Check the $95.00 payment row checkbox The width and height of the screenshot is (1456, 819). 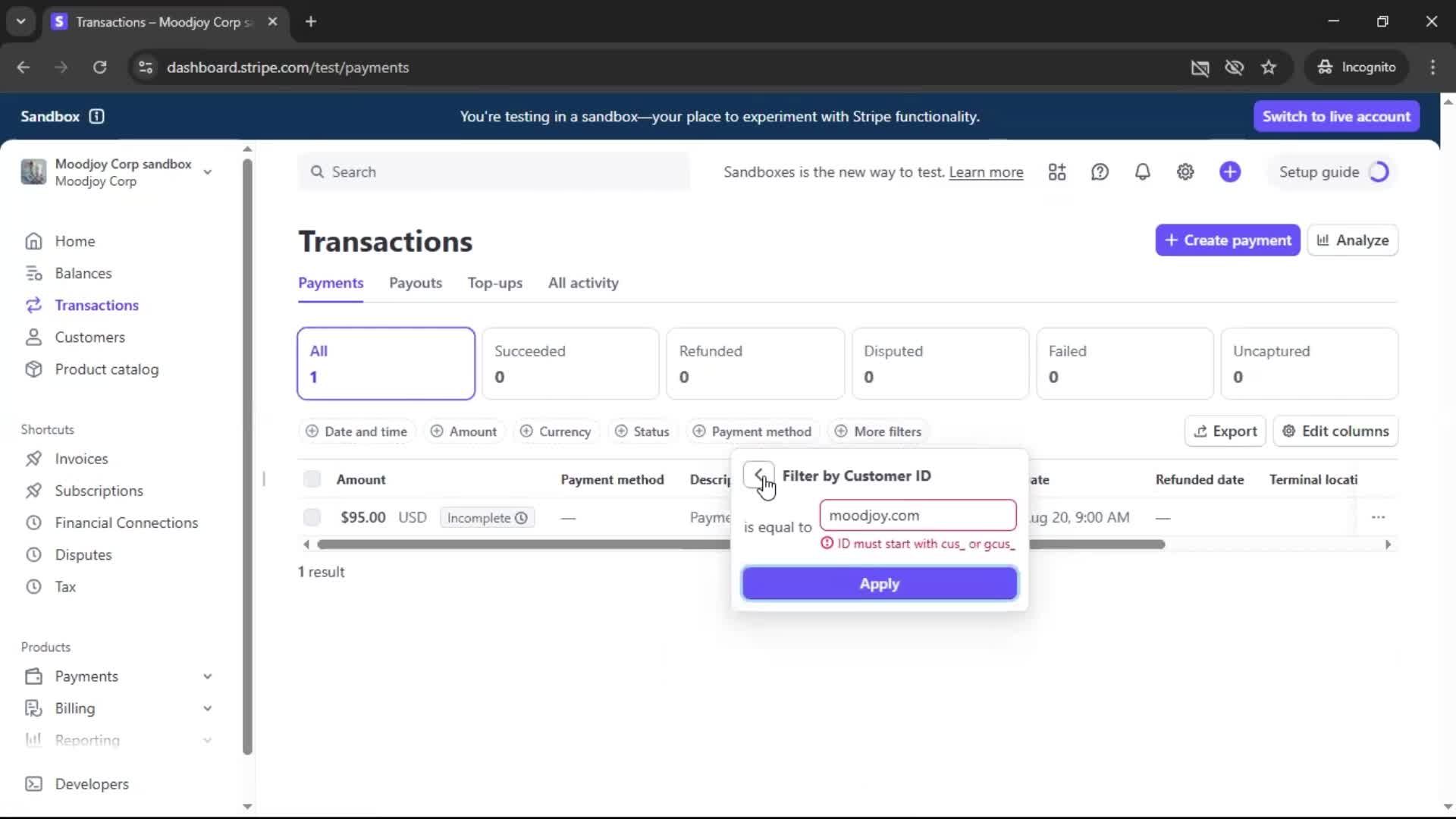click(x=312, y=517)
